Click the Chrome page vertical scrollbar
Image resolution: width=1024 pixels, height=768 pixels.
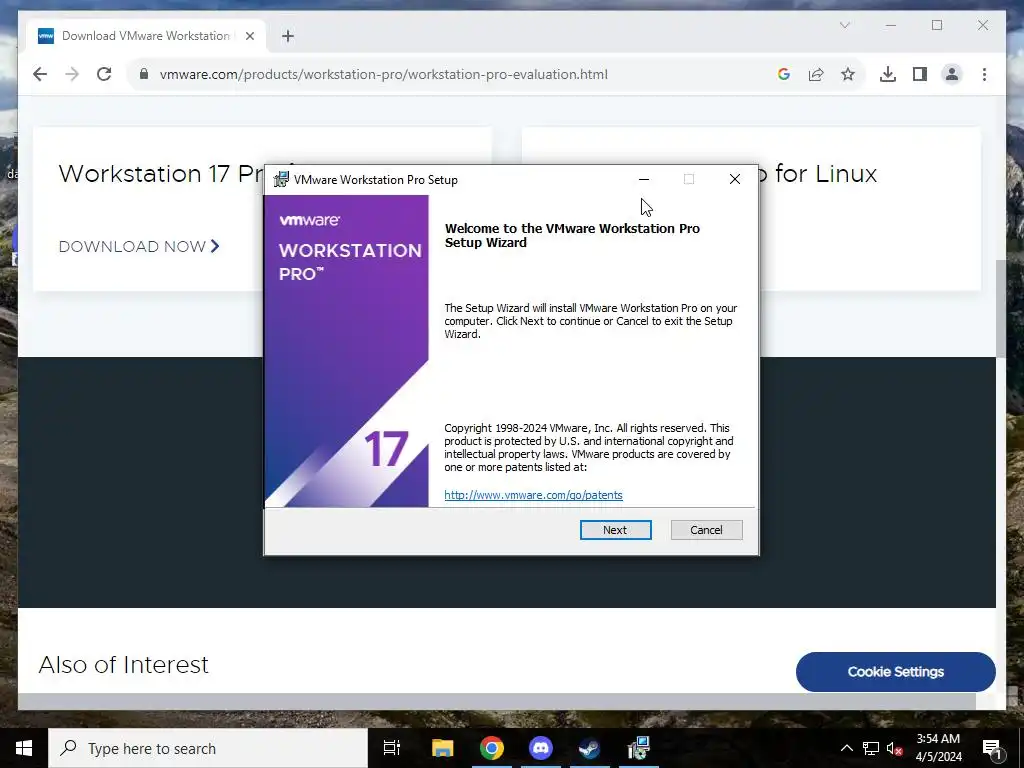point(1000,308)
